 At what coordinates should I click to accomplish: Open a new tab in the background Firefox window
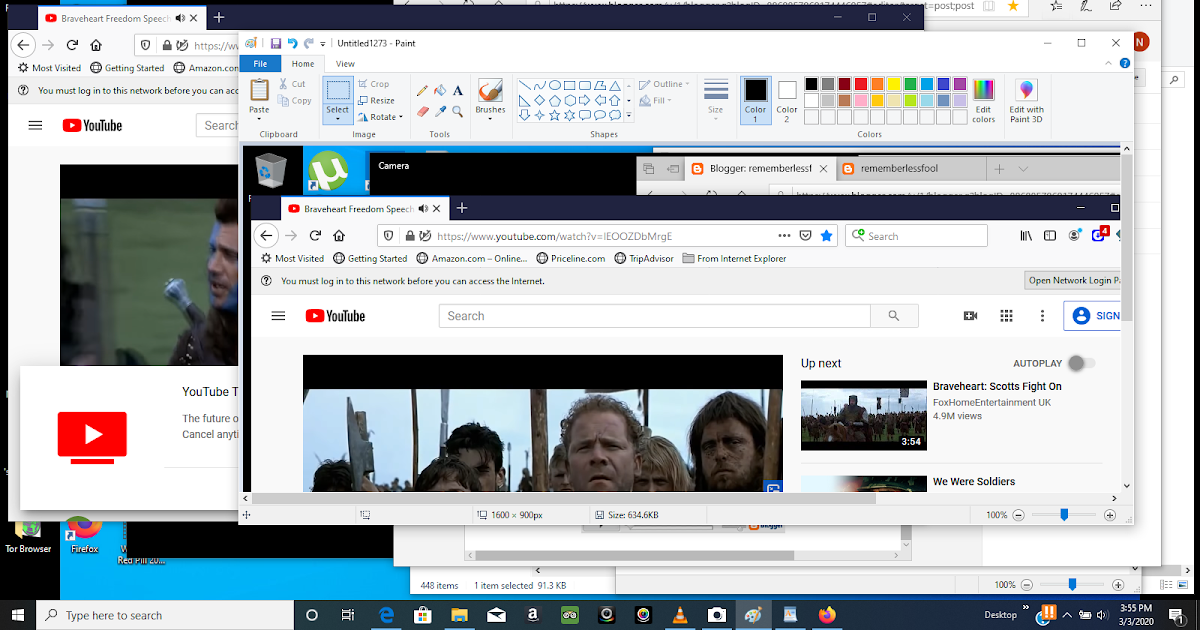coord(218,17)
